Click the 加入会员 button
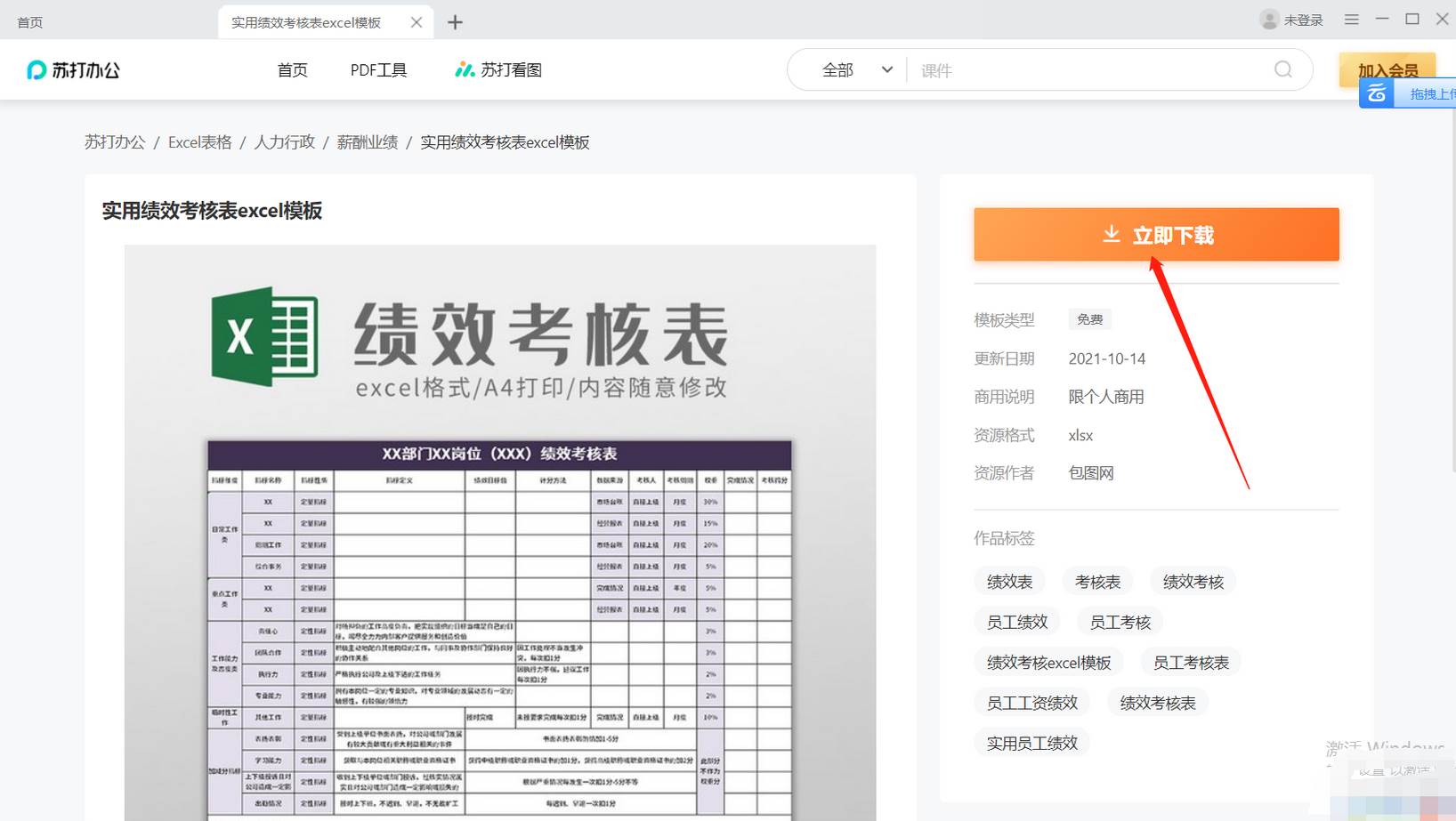This screenshot has height=821, width=1456. pyautogui.click(x=1387, y=69)
